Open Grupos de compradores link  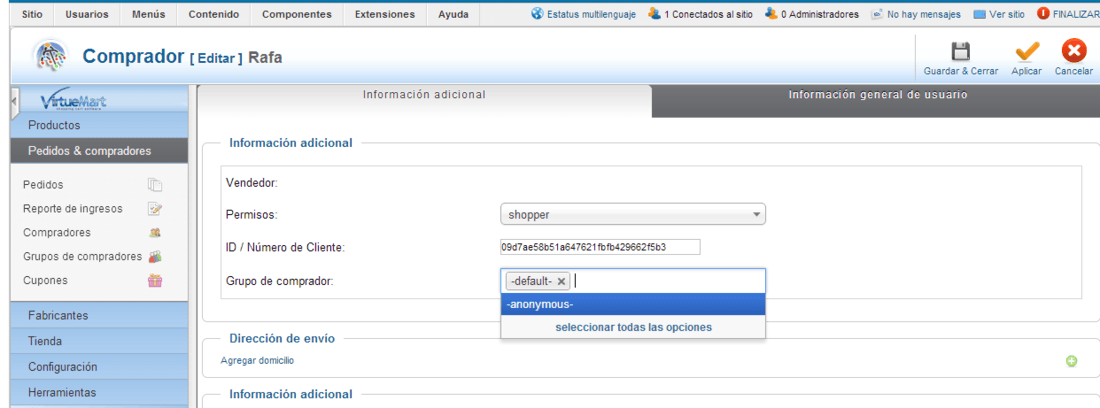click(82, 257)
